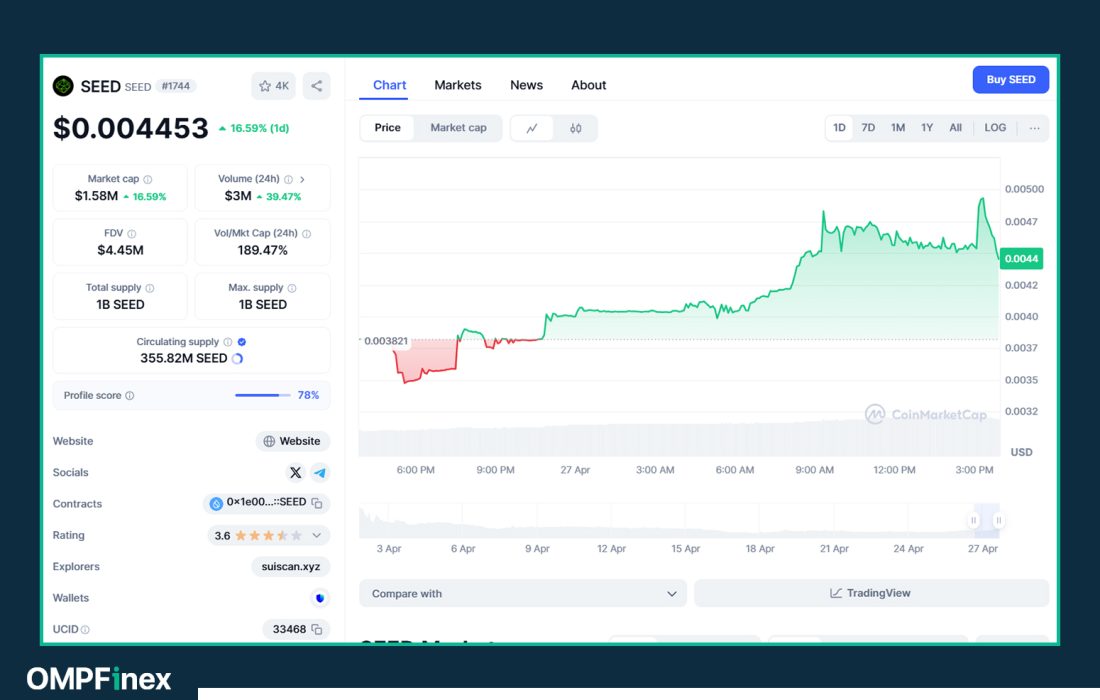Click the Vol/Mkt Cap info icon
Image resolution: width=1100 pixels, height=700 pixels.
click(x=306, y=234)
